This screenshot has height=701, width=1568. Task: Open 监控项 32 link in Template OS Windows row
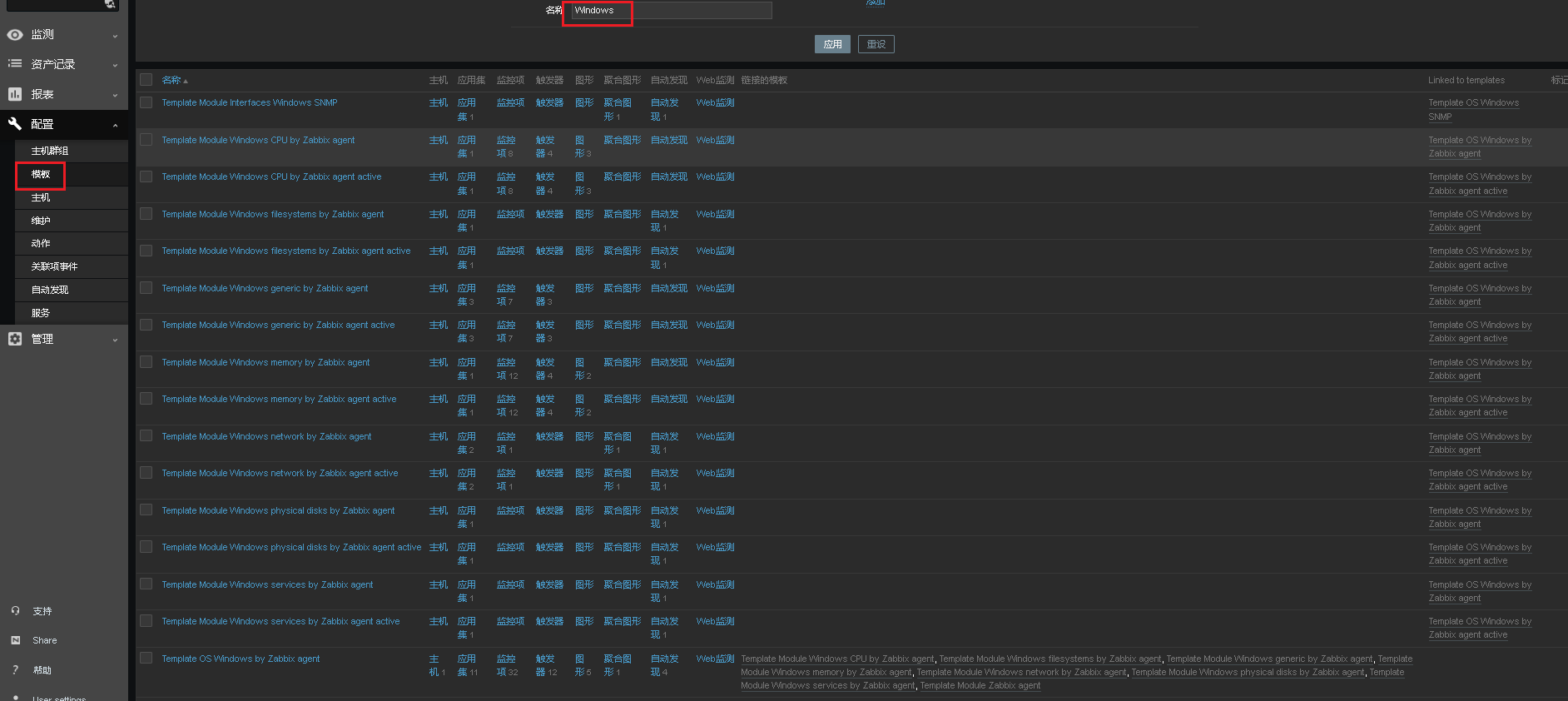point(507,665)
